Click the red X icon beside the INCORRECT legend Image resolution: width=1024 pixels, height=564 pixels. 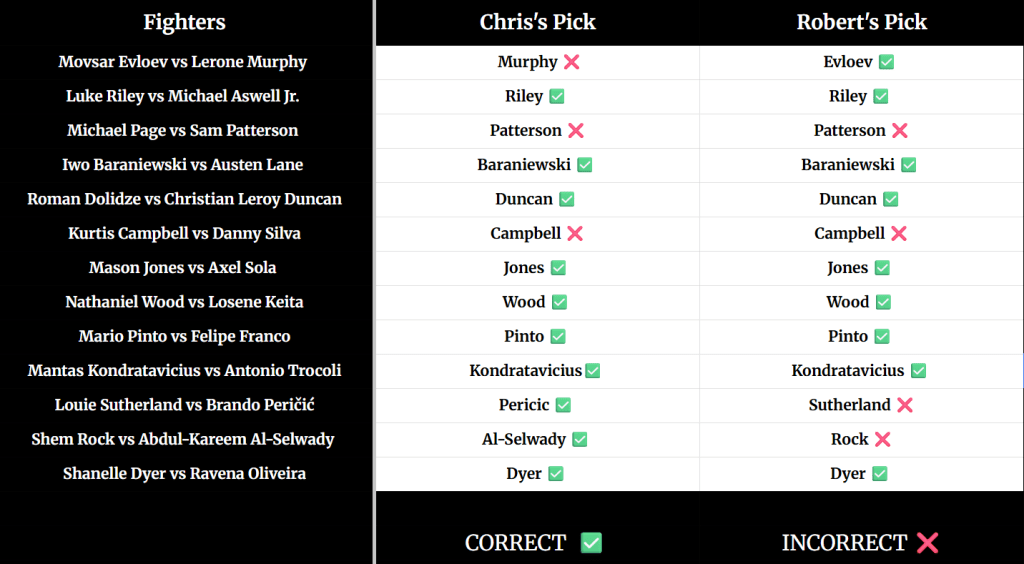[927, 543]
